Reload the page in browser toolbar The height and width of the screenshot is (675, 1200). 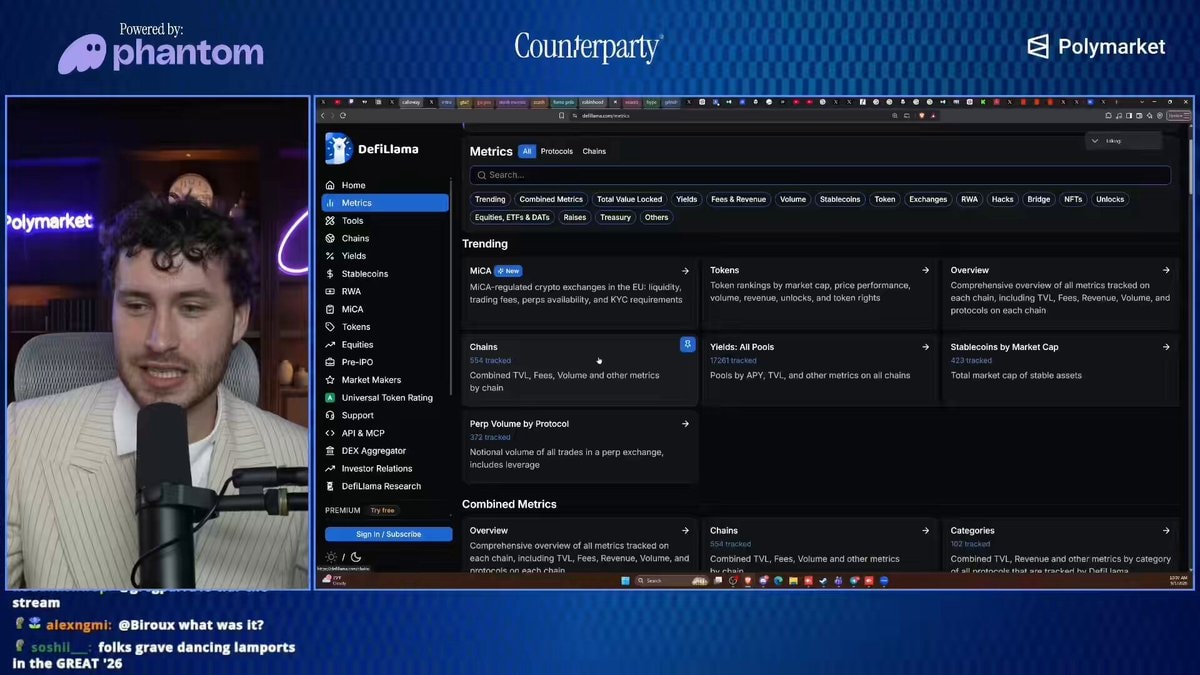coord(344,116)
